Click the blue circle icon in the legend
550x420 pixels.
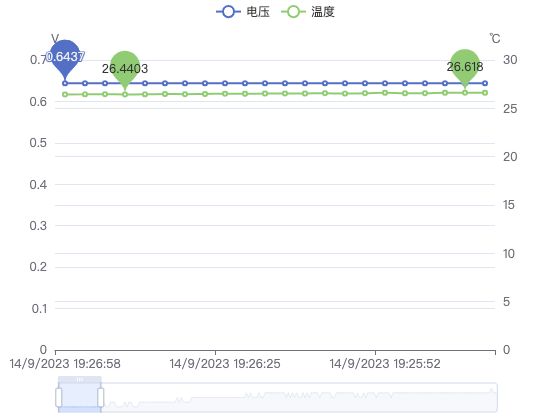(x=228, y=12)
